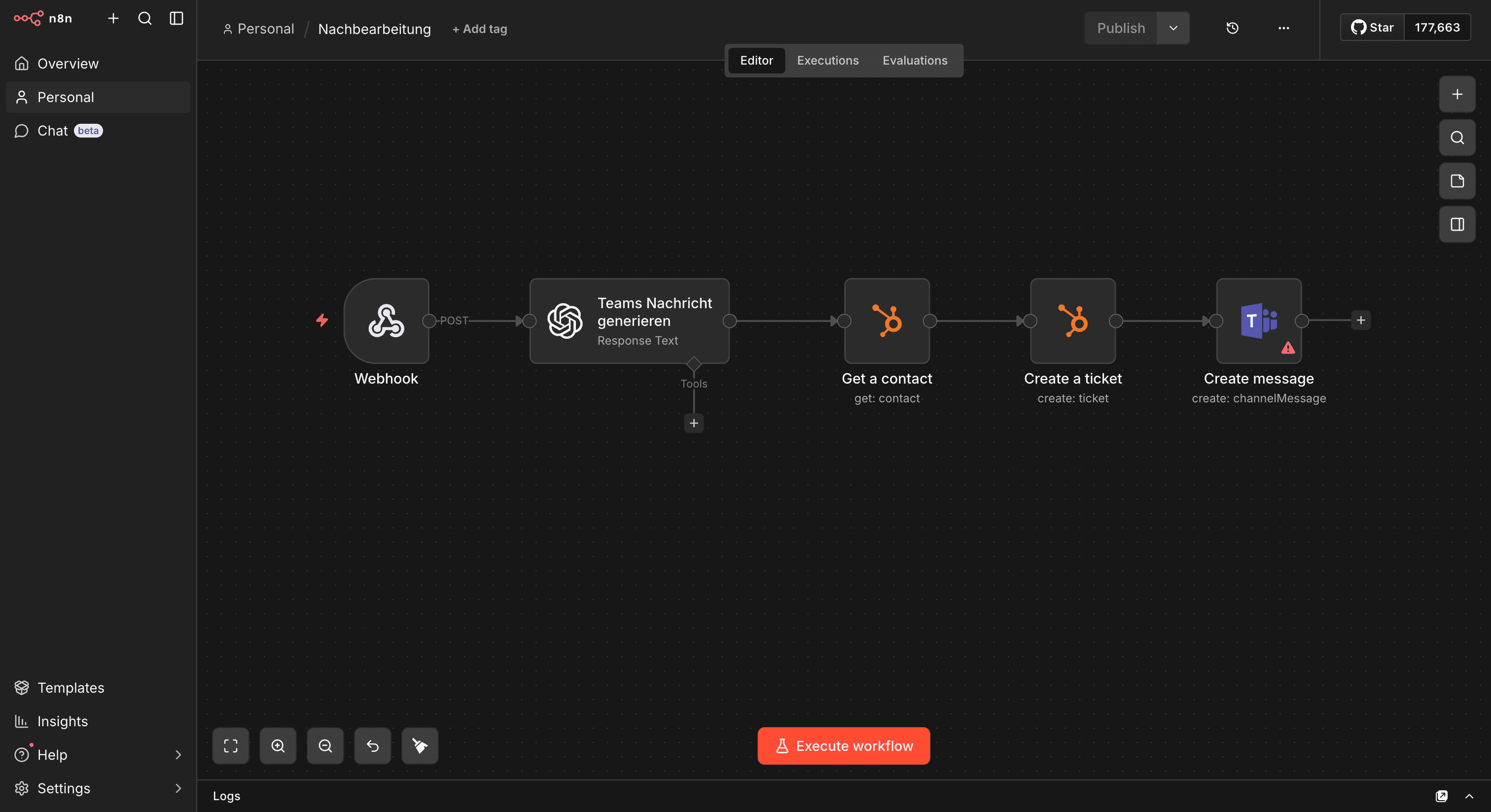Zoom in on the workflow canvas
1491x812 pixels.
coord(278,746)
